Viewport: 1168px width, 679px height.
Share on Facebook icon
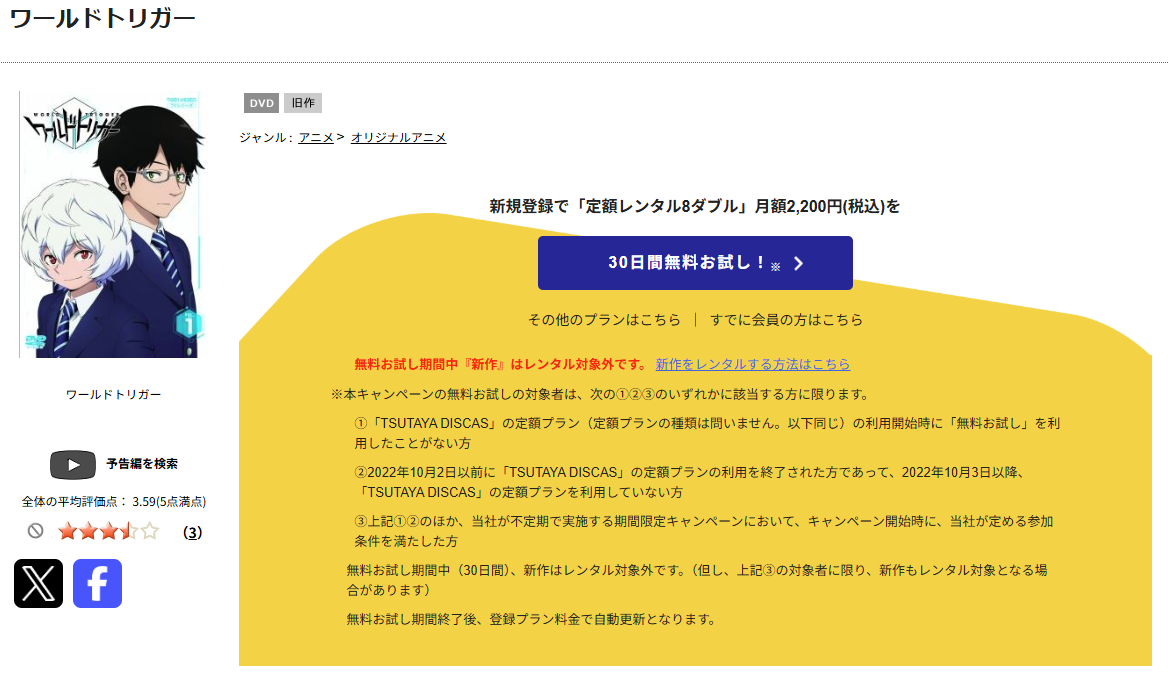click(x=98, y=583)
